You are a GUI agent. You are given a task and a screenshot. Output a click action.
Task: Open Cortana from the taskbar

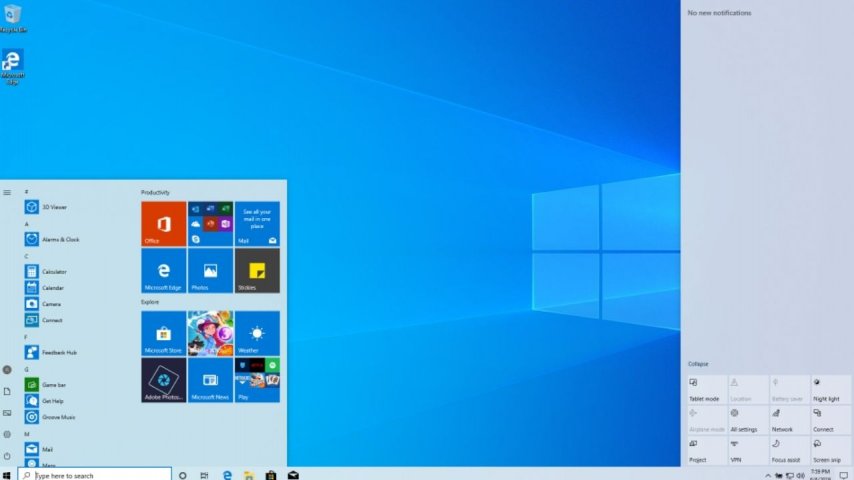[182, 475]
